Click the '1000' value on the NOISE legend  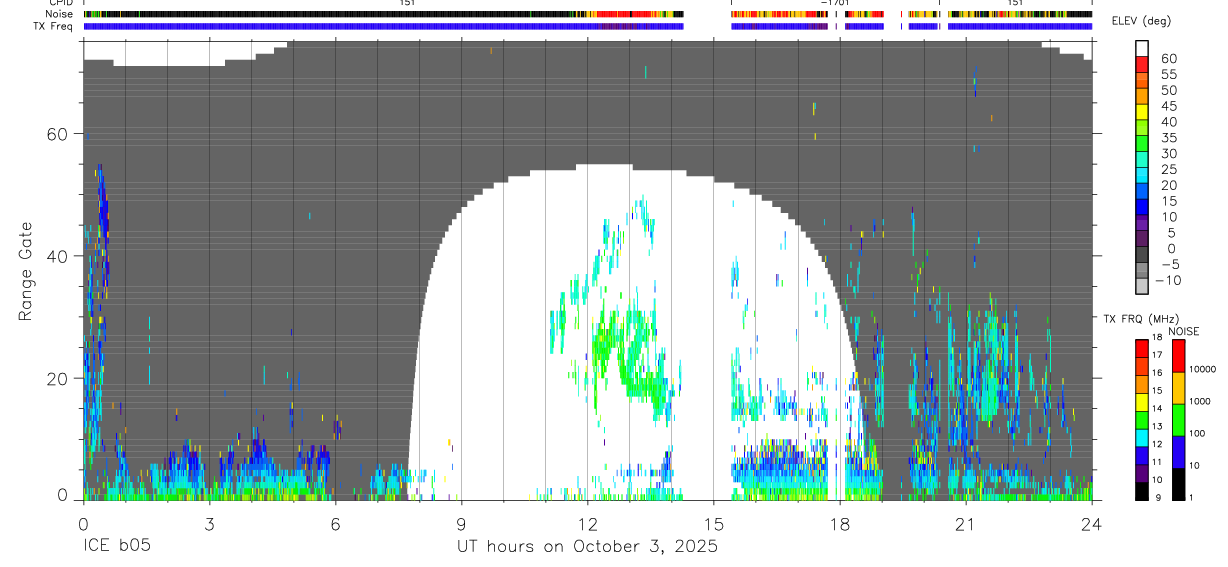[1200, 401]
